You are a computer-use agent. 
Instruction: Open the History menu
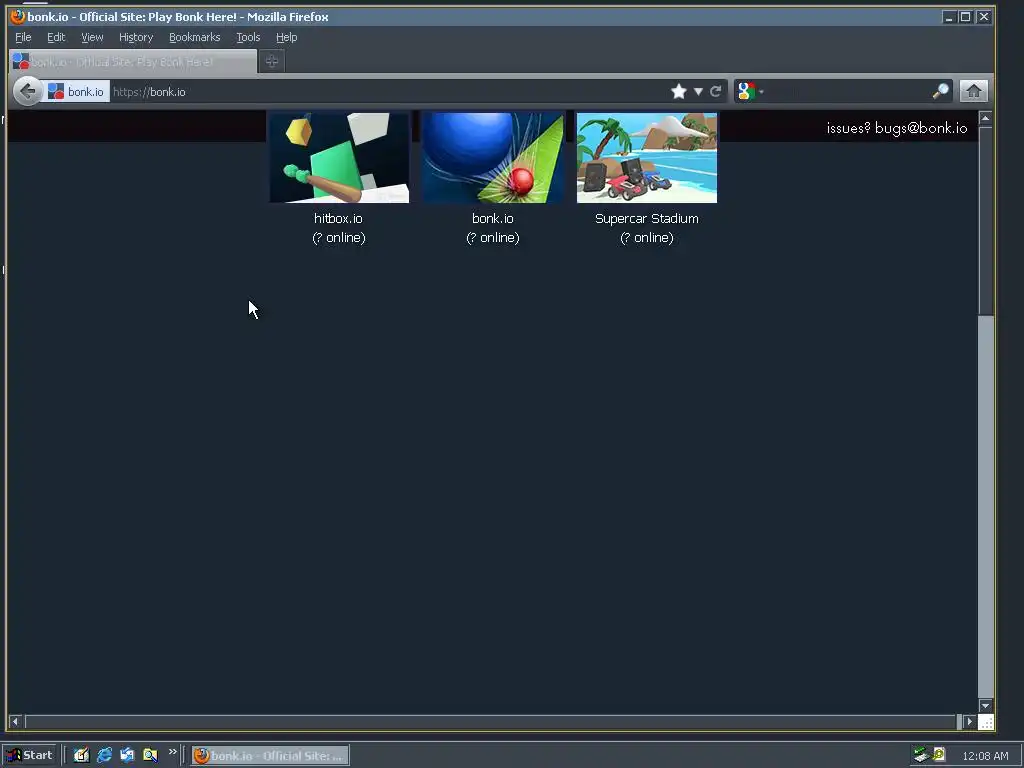[136, 37]
